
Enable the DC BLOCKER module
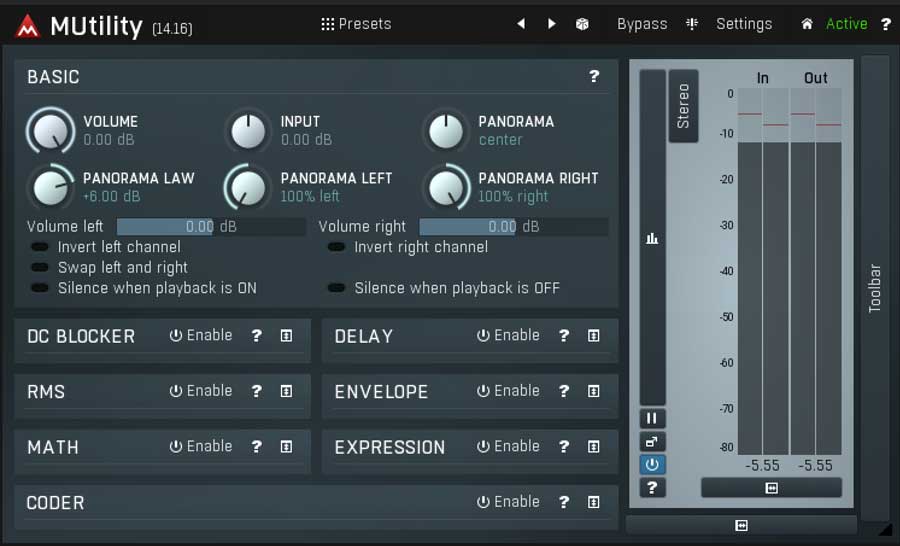(201, 335)
